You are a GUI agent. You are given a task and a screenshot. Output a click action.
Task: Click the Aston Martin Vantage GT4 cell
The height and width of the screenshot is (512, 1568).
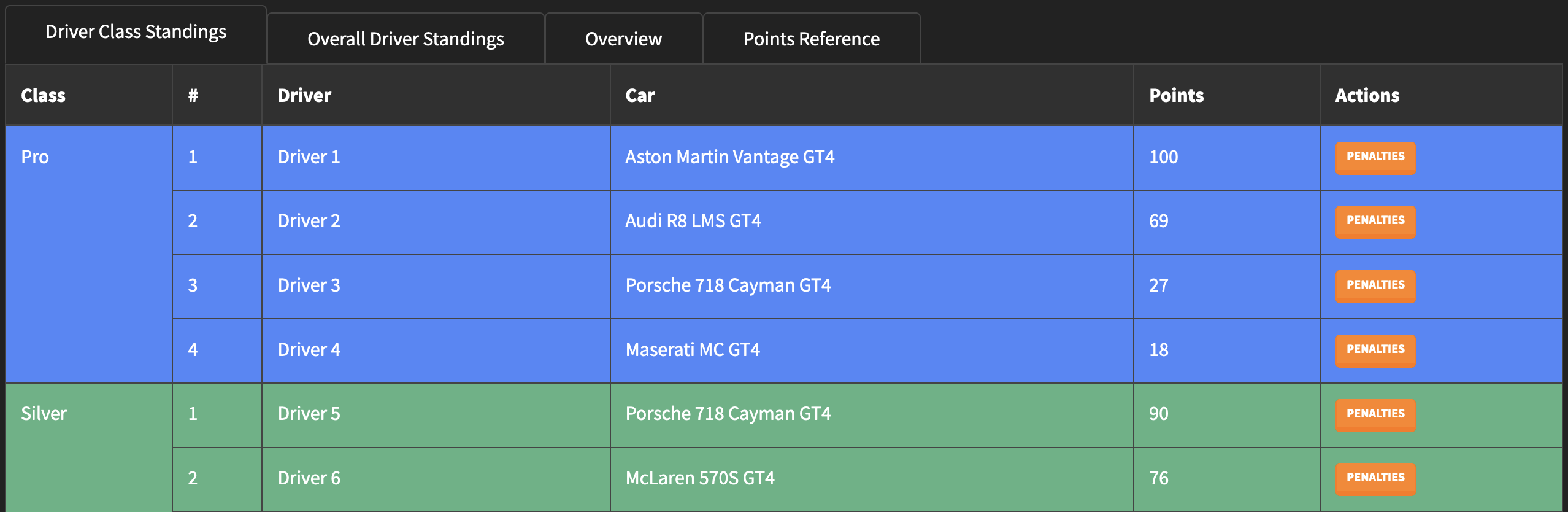729,157
